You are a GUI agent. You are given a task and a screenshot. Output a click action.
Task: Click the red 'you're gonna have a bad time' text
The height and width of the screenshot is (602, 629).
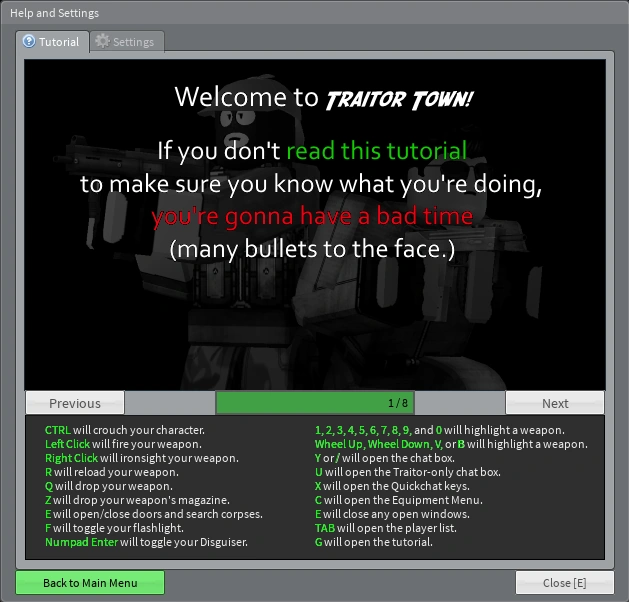point(312,216)
